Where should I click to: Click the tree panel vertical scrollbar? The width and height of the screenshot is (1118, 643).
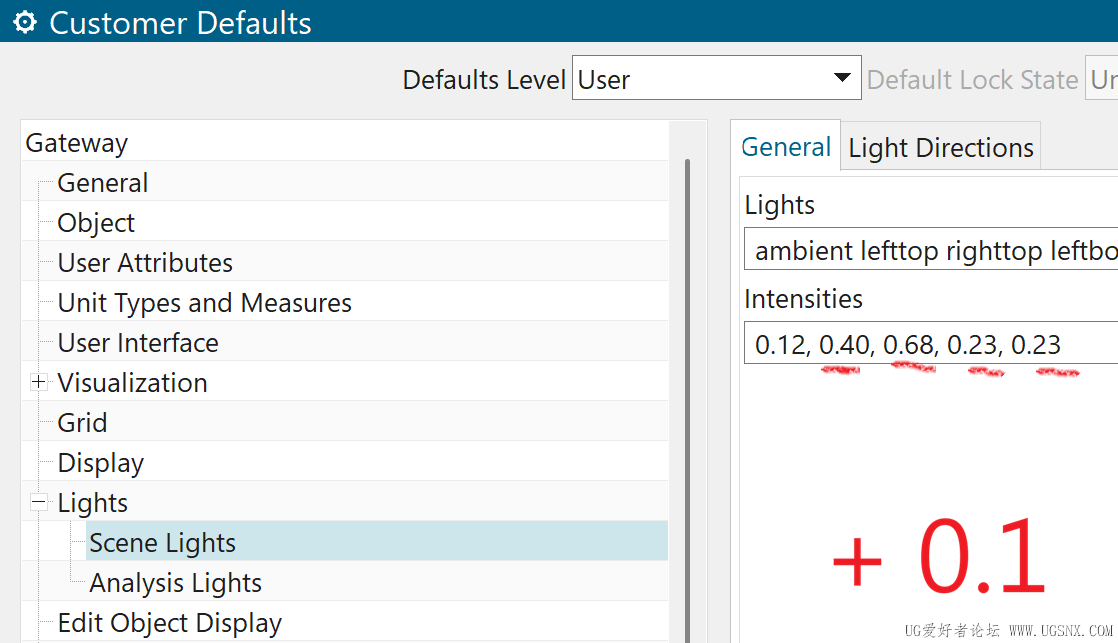[687, 400]
